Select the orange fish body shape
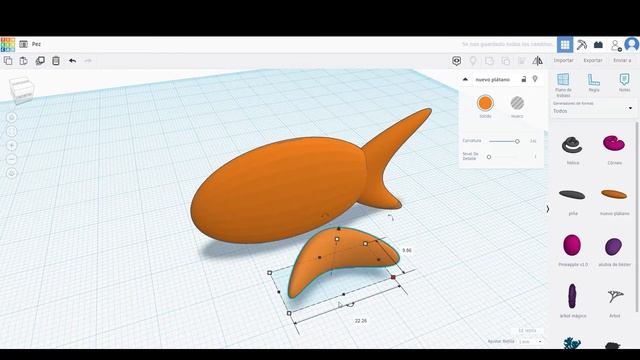 pos(278,189)
